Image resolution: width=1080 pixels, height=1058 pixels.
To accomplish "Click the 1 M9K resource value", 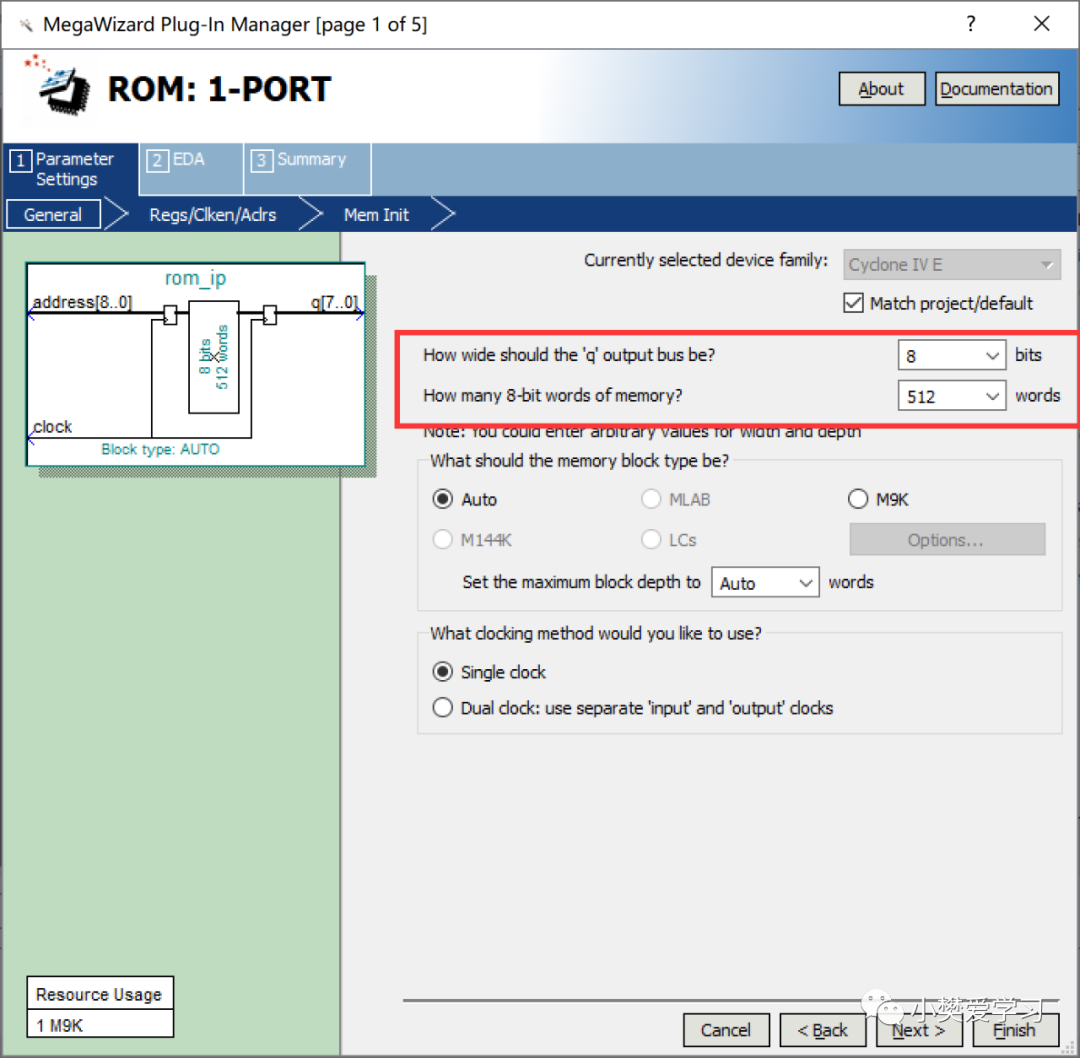I will click(x=60, y=1026).
